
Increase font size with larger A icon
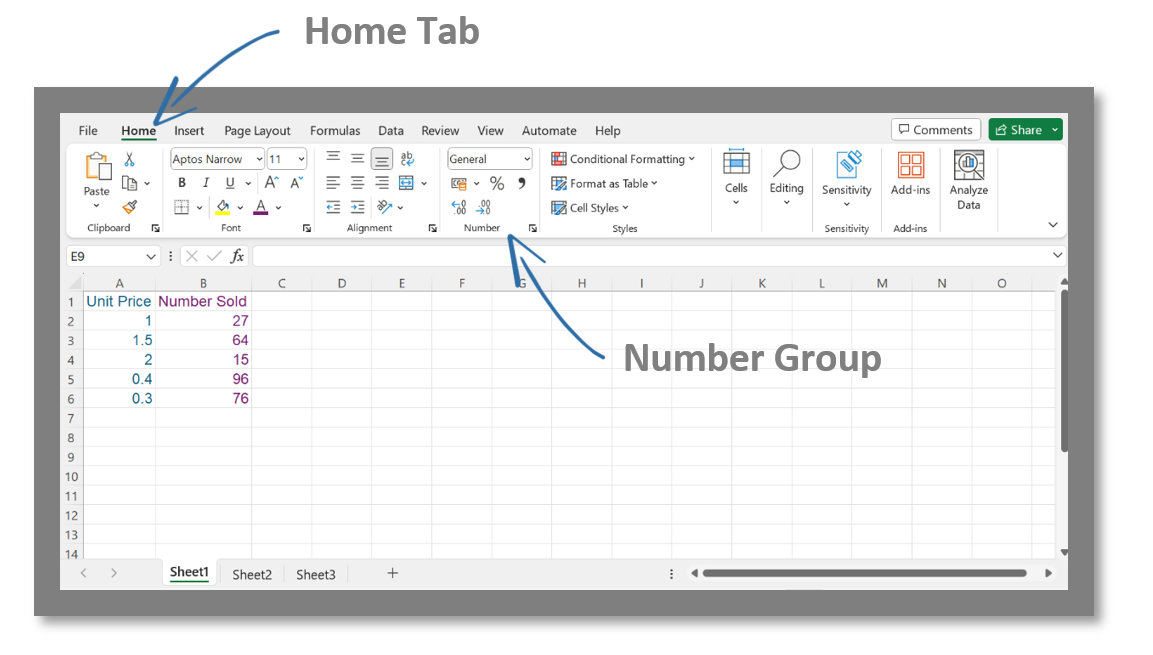click(x=271, y=182)
